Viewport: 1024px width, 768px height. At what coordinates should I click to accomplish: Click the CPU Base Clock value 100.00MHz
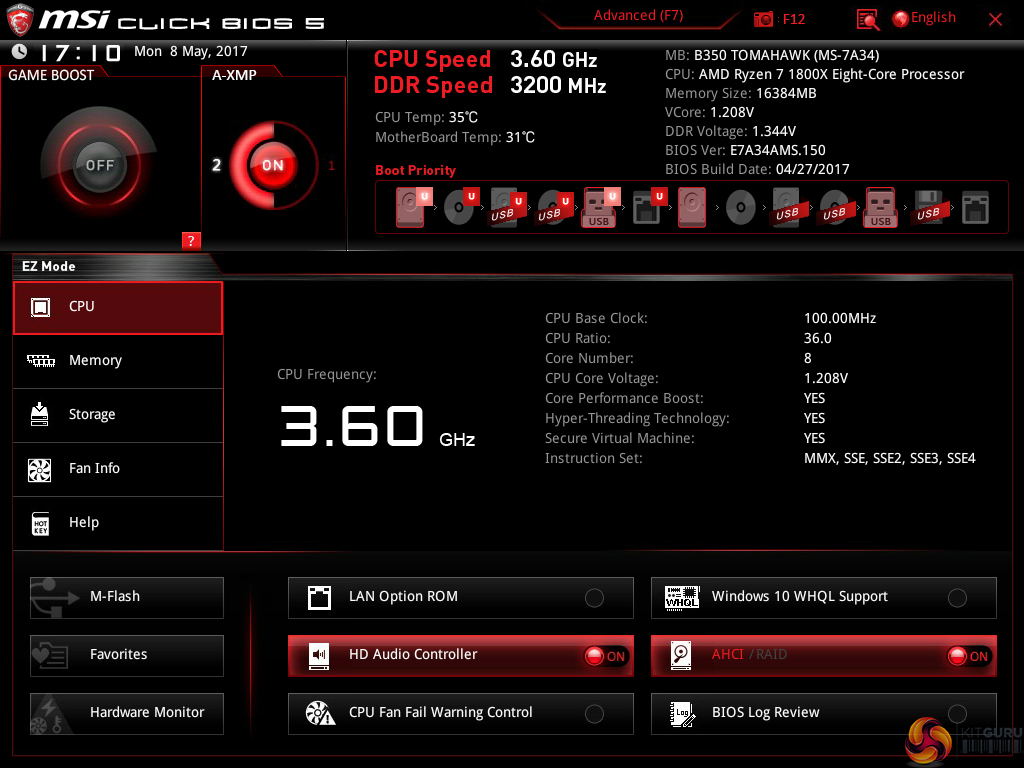pos(840,319)
